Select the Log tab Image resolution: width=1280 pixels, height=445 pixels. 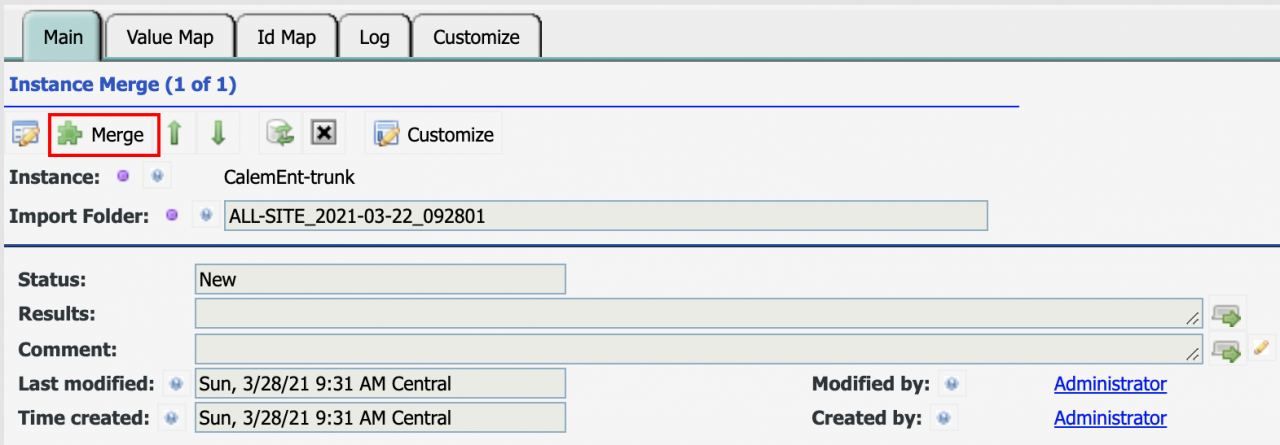(374, 37)
